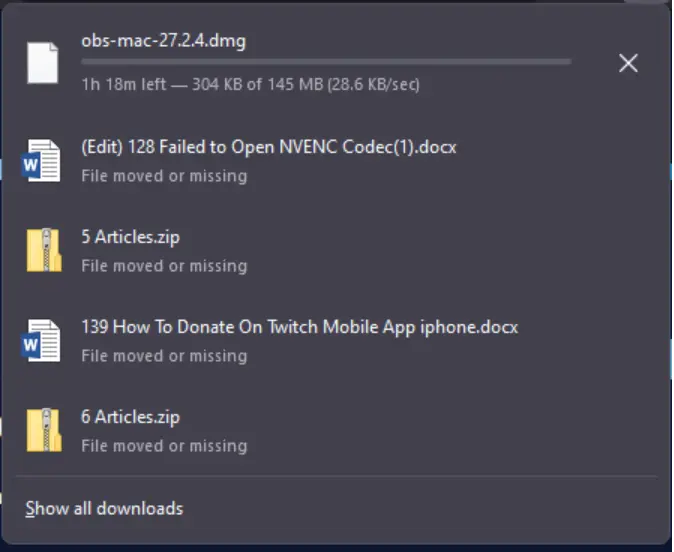The height and width of the screenshot is (552, 674).
Task: Click the download progress bar for obs-mac
Action: coord(326,62)
